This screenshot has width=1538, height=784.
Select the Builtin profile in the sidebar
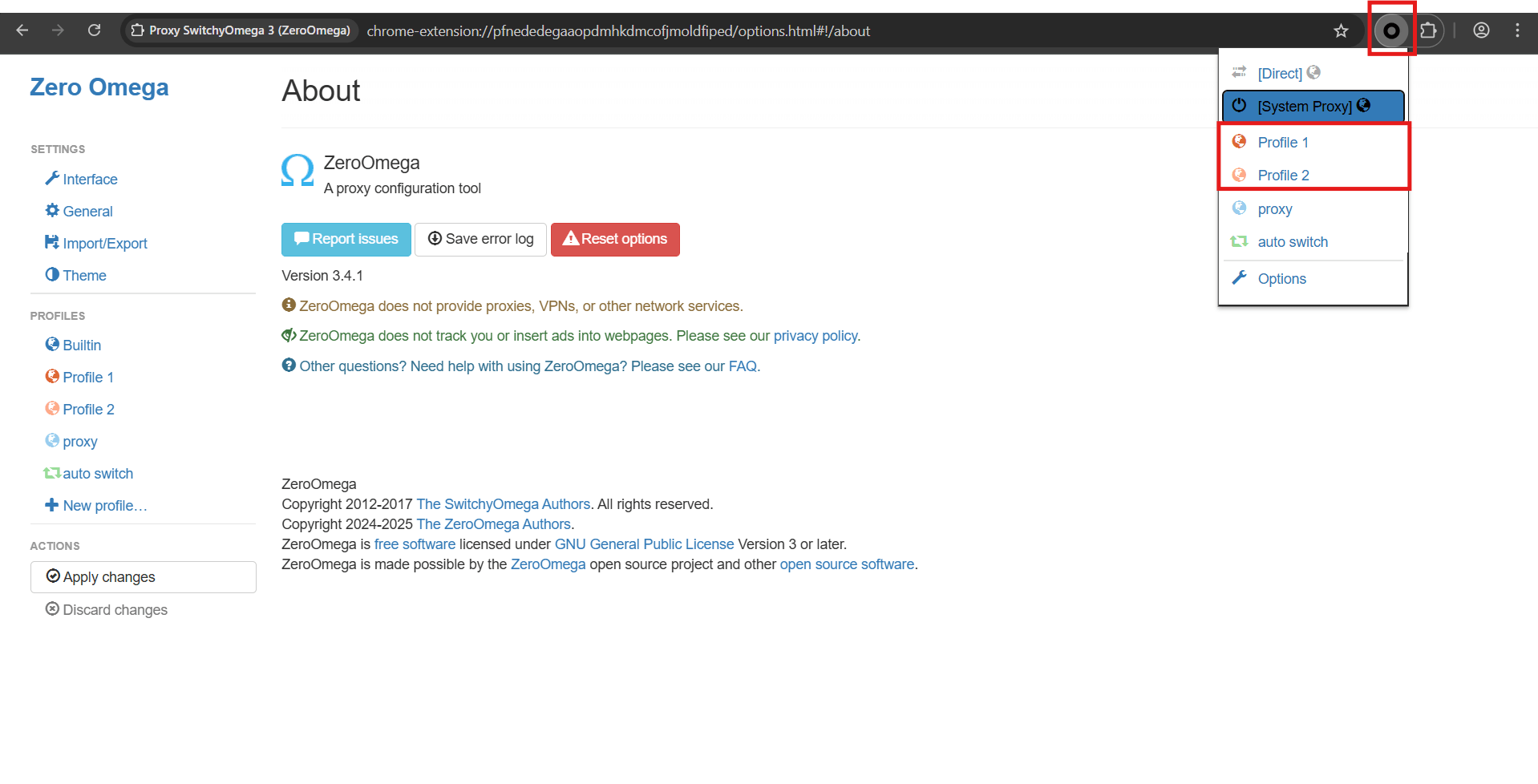click(74, 345)
